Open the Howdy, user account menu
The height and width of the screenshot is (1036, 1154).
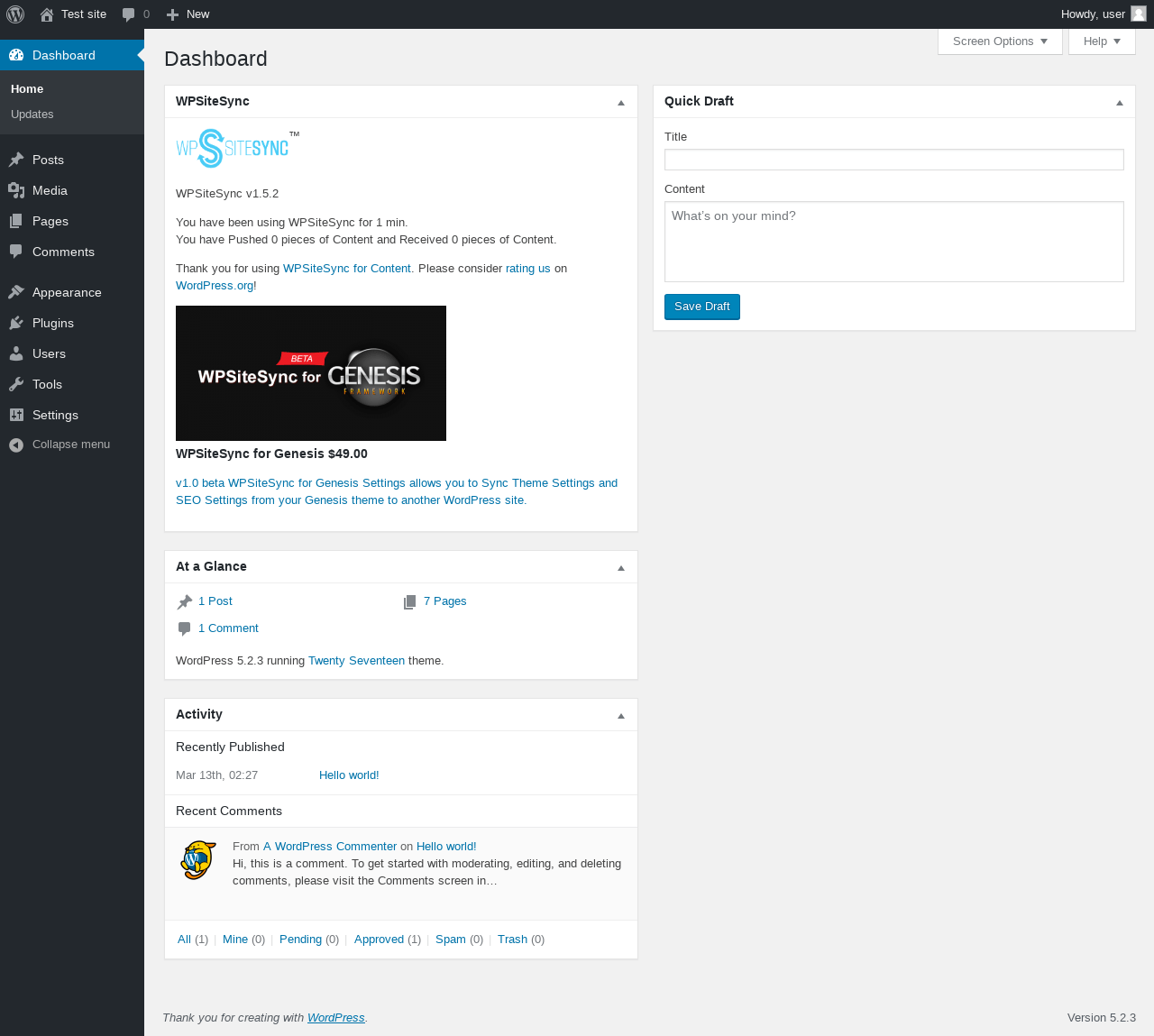[1104, 14]
